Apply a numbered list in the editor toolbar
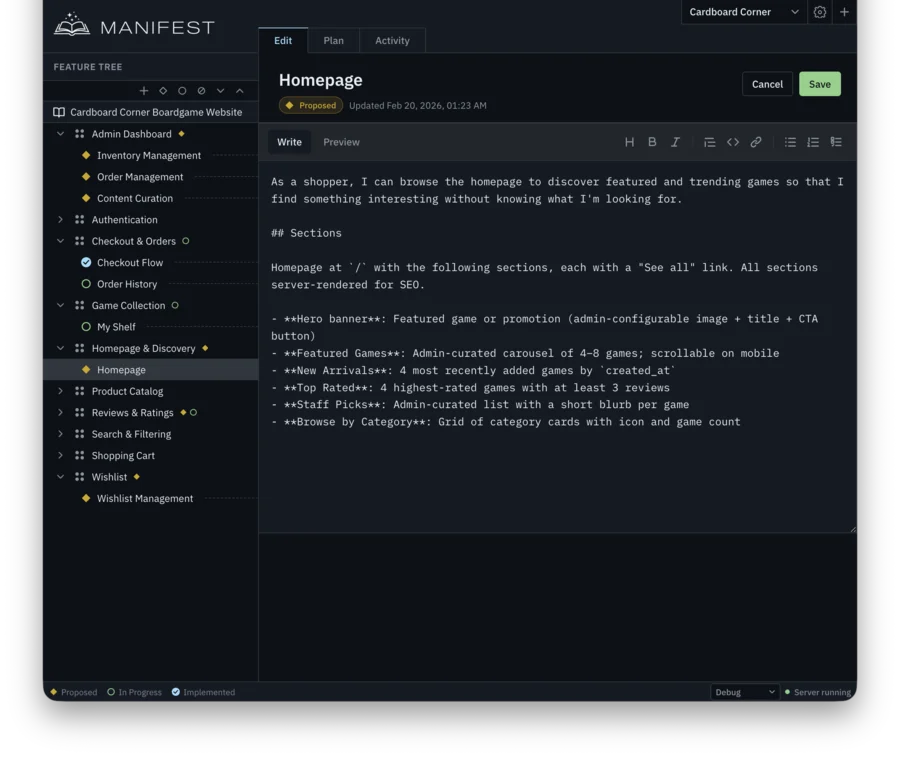 [x=812, y=142]
